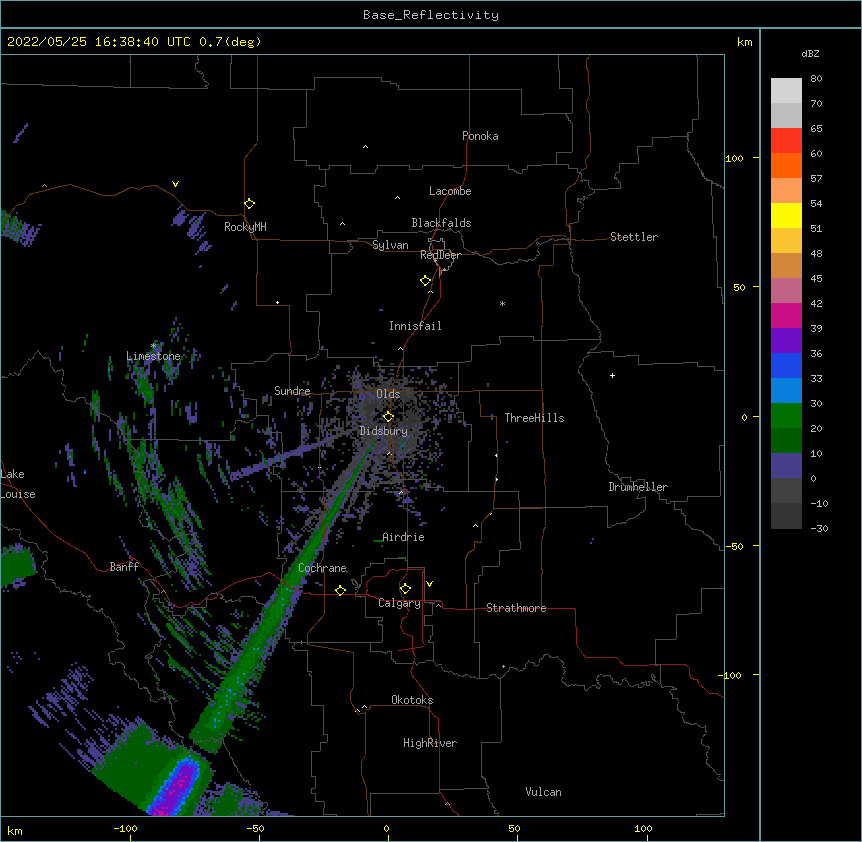Click the Base_Reflectivity title text
862x842 pixels.
(430, 15)
